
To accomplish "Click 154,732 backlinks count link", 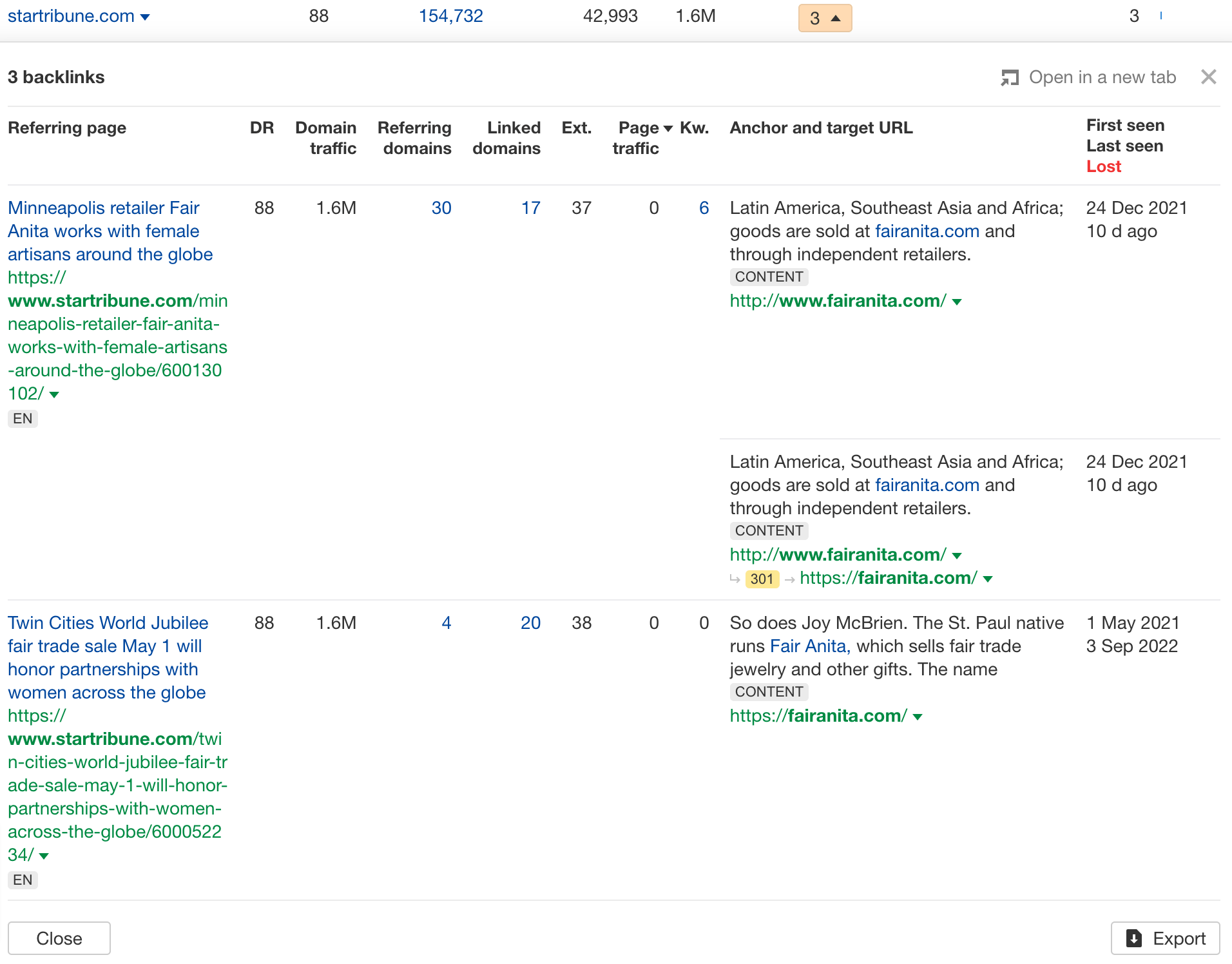I will (450, 16).
